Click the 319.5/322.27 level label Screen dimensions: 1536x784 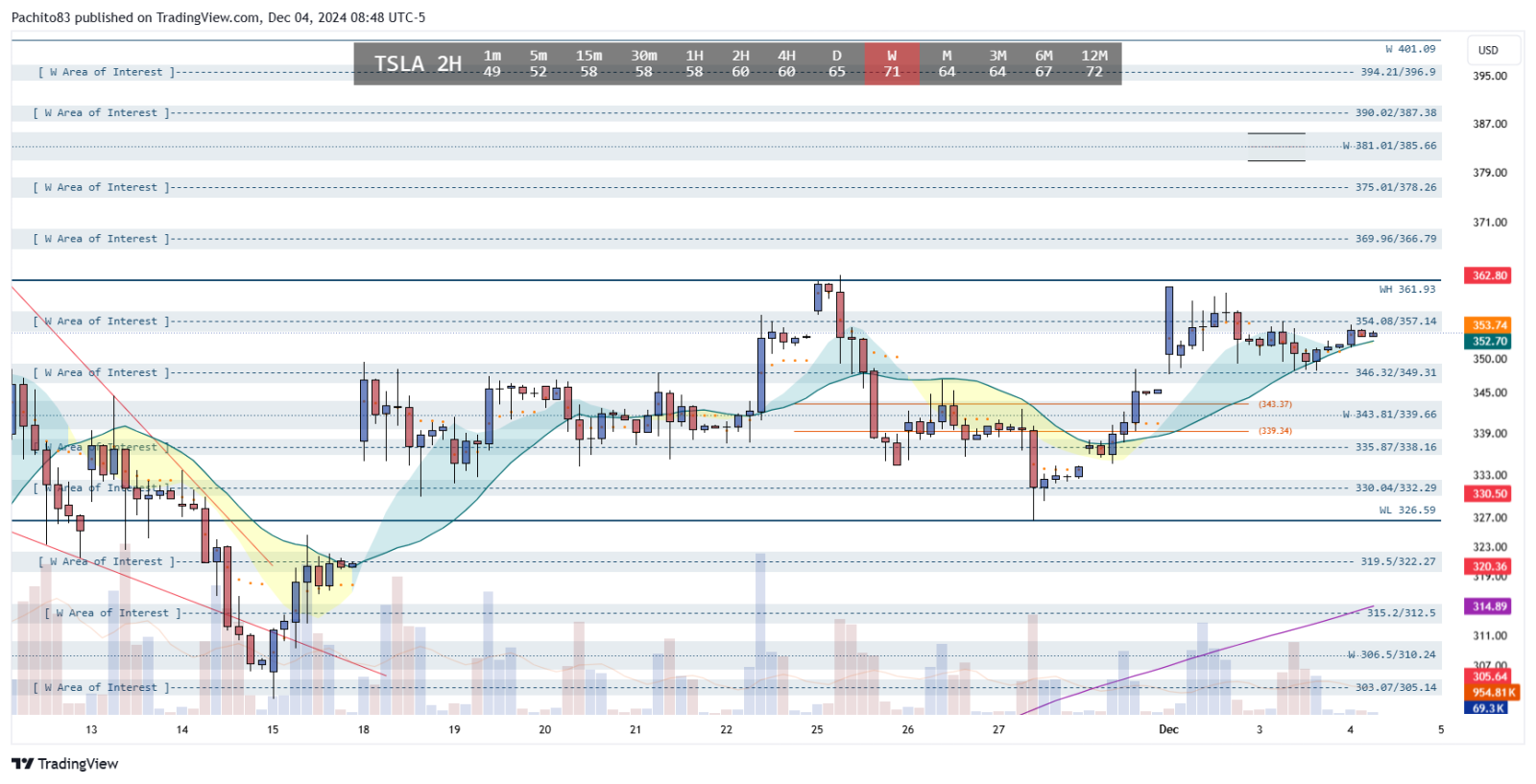pyautogui.click(x=1398, y=561)
